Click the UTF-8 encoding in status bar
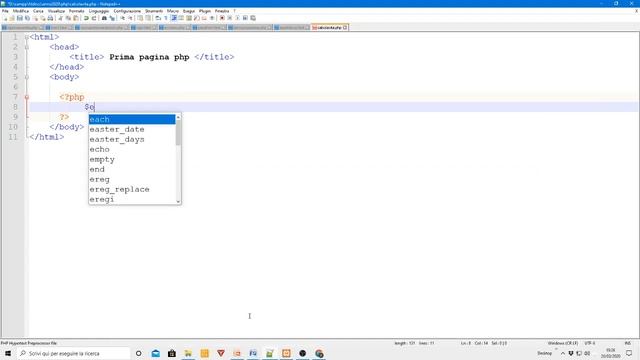 click(590, 343)
